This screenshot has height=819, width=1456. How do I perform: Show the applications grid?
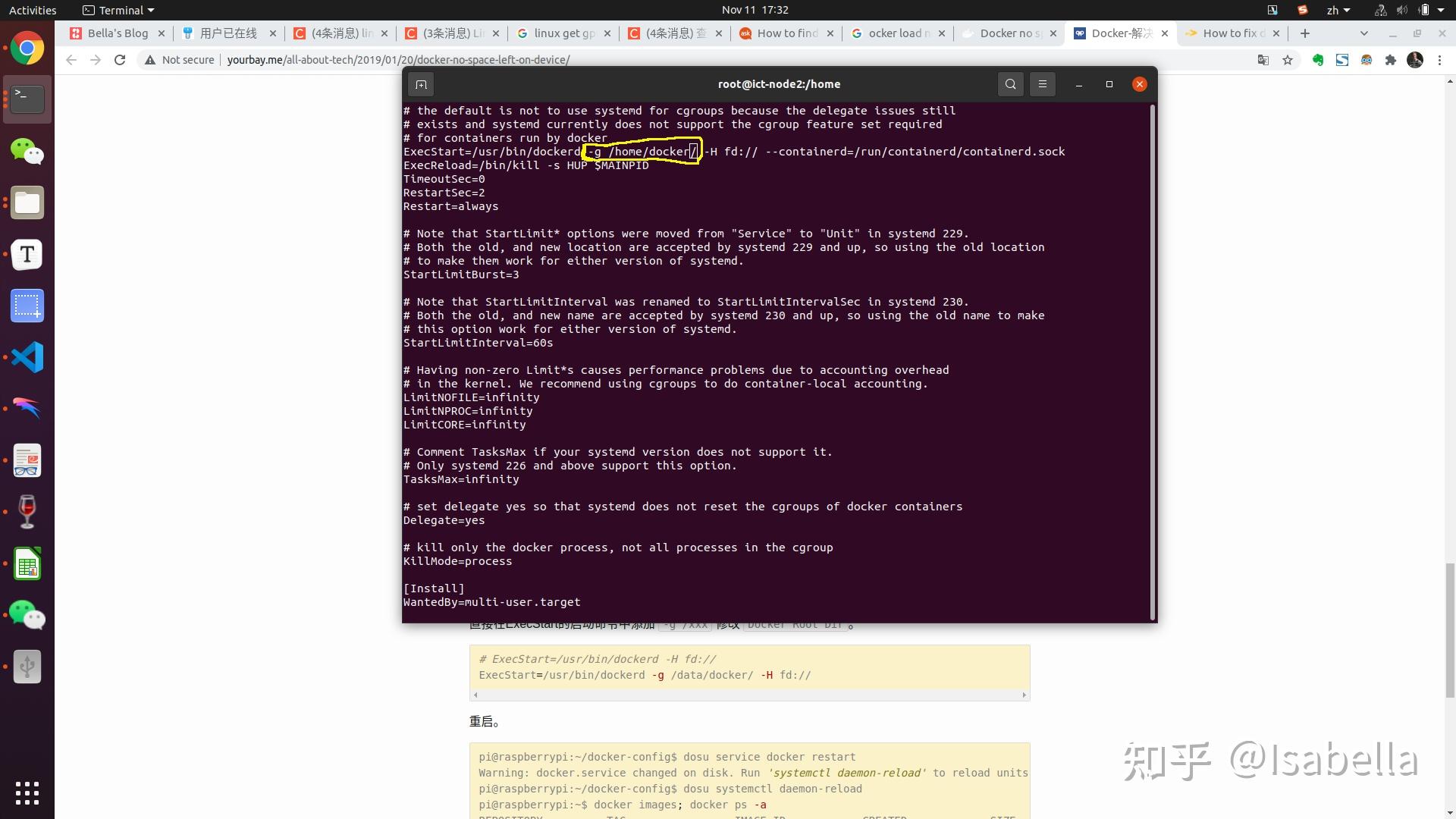coord(27,792)
